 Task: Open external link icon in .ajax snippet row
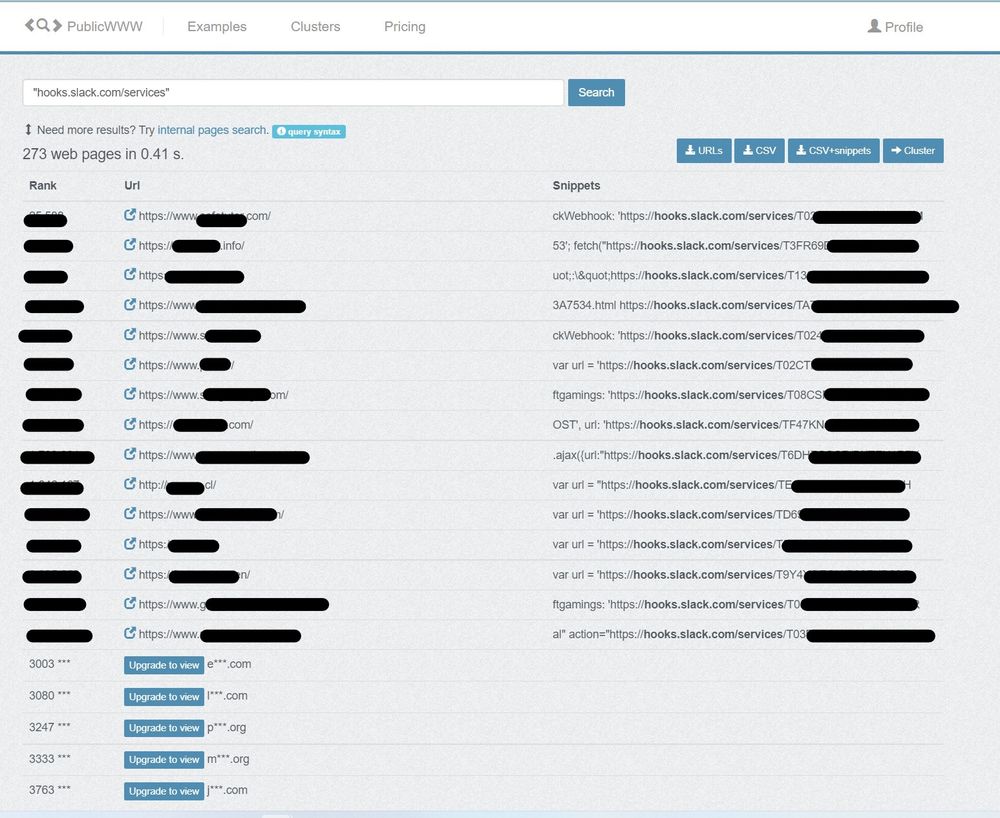tap(130, 454)
